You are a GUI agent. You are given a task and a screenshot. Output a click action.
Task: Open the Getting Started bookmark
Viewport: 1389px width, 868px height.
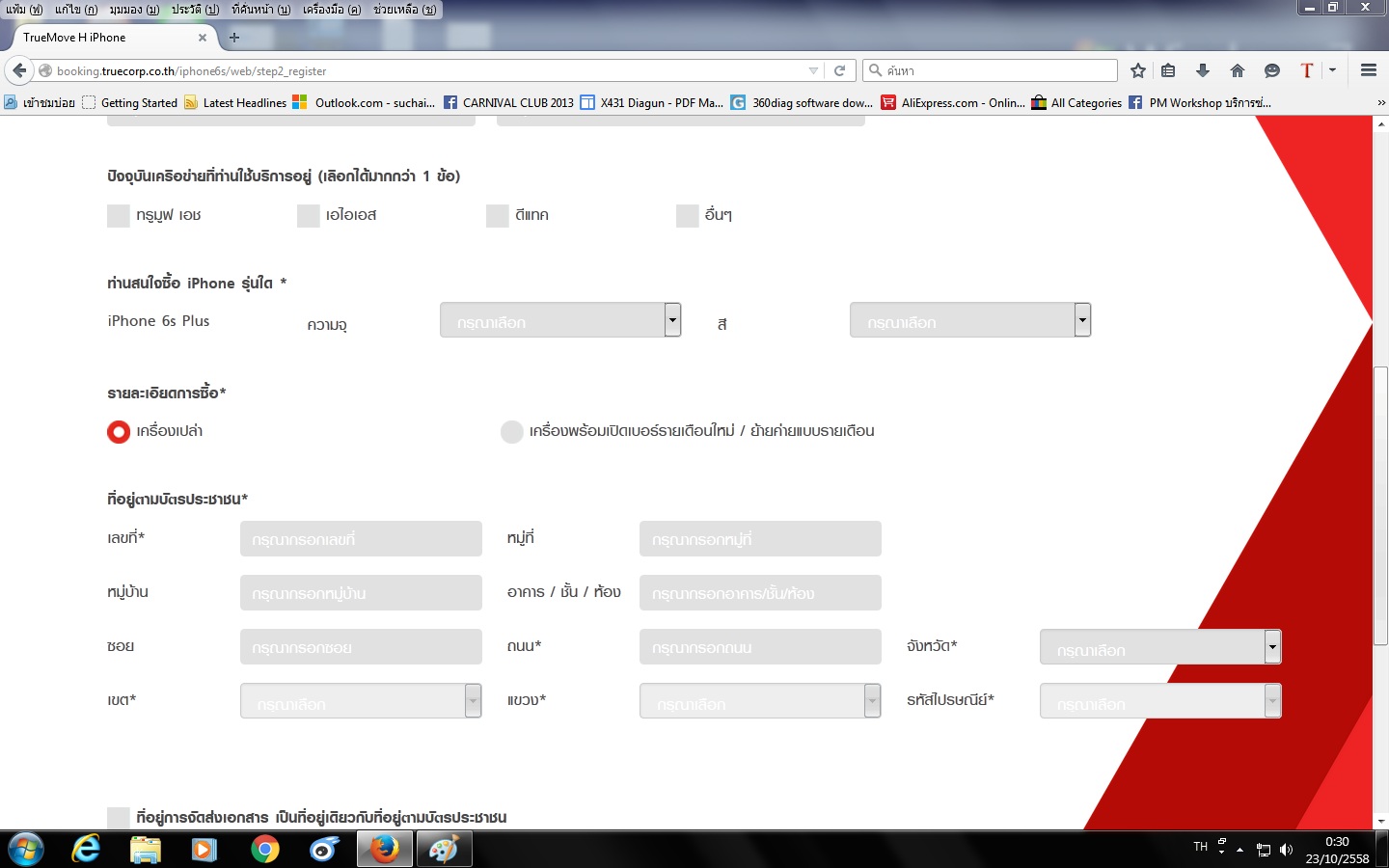click(x=130, y=102)
